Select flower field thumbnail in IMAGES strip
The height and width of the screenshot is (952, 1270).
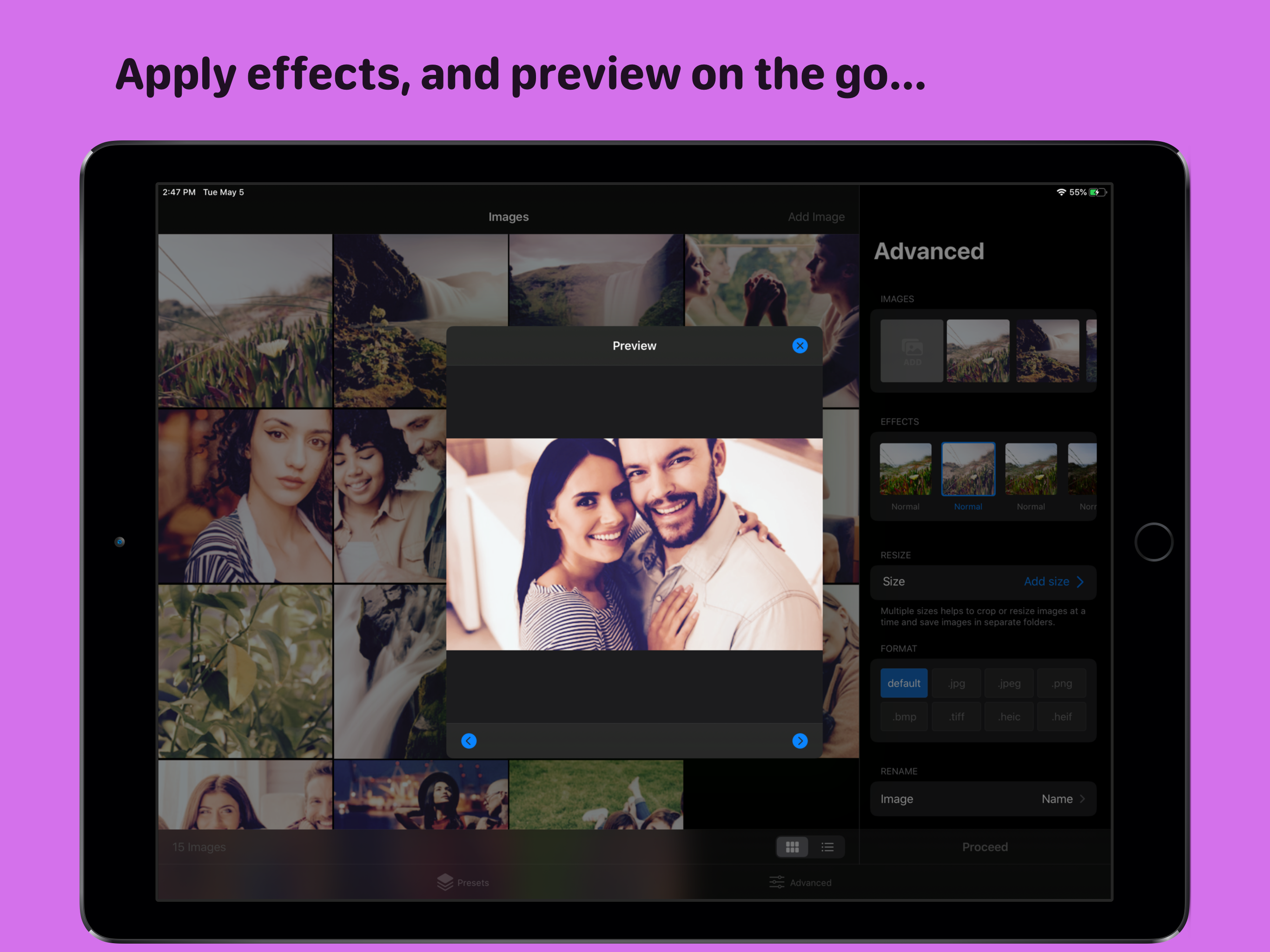pyautogui.click(x=978, y=351)
